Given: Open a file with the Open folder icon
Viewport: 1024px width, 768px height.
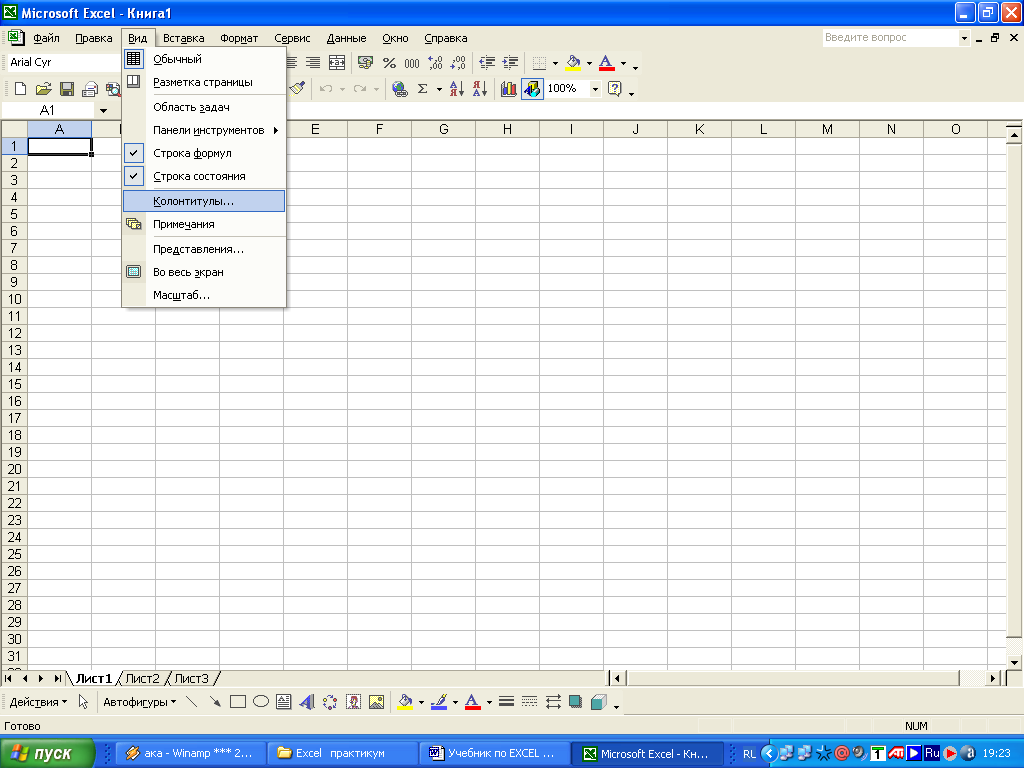Looking at the screenshot, I should click(43, 89).
